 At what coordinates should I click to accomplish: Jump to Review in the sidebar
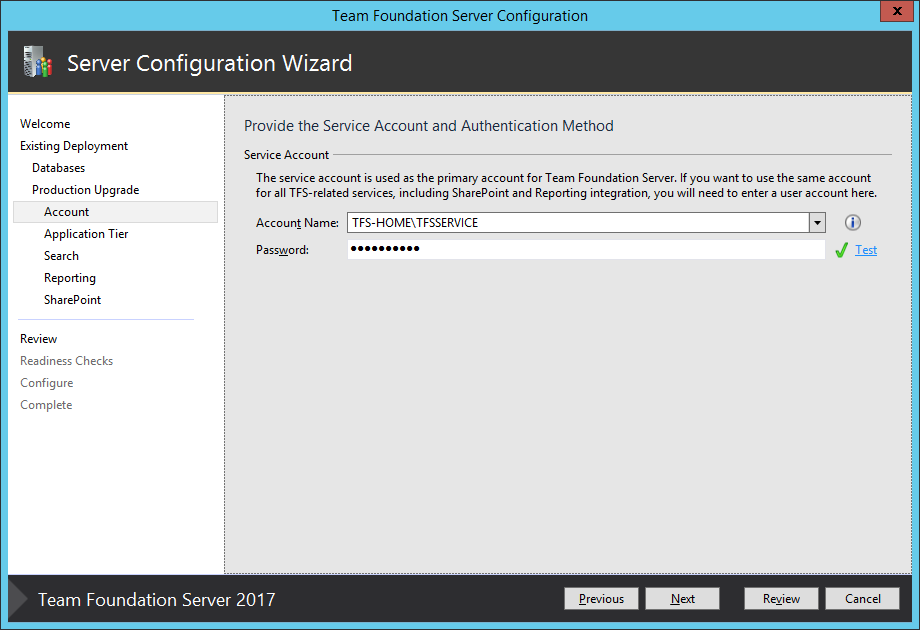[x=39, y=339]
